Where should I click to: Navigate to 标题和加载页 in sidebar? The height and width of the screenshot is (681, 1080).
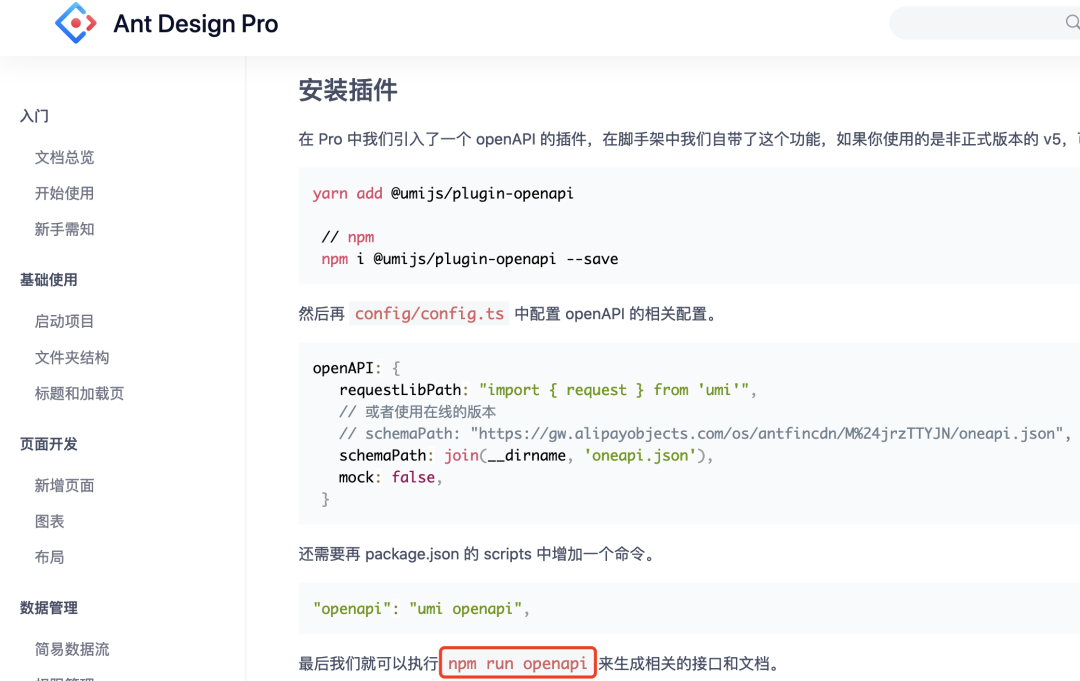(x=79, y=393)
